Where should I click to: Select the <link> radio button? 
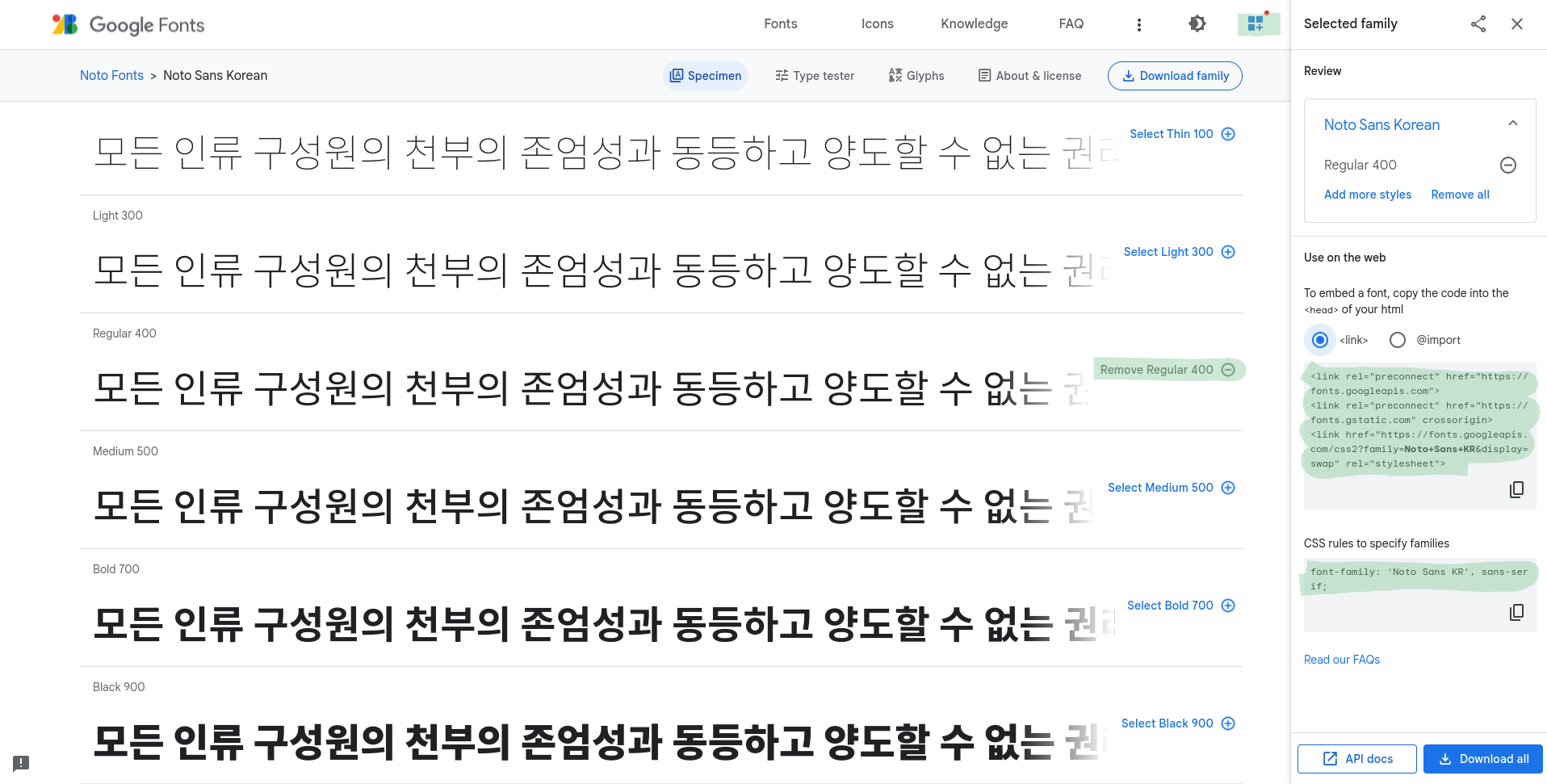1320,340
